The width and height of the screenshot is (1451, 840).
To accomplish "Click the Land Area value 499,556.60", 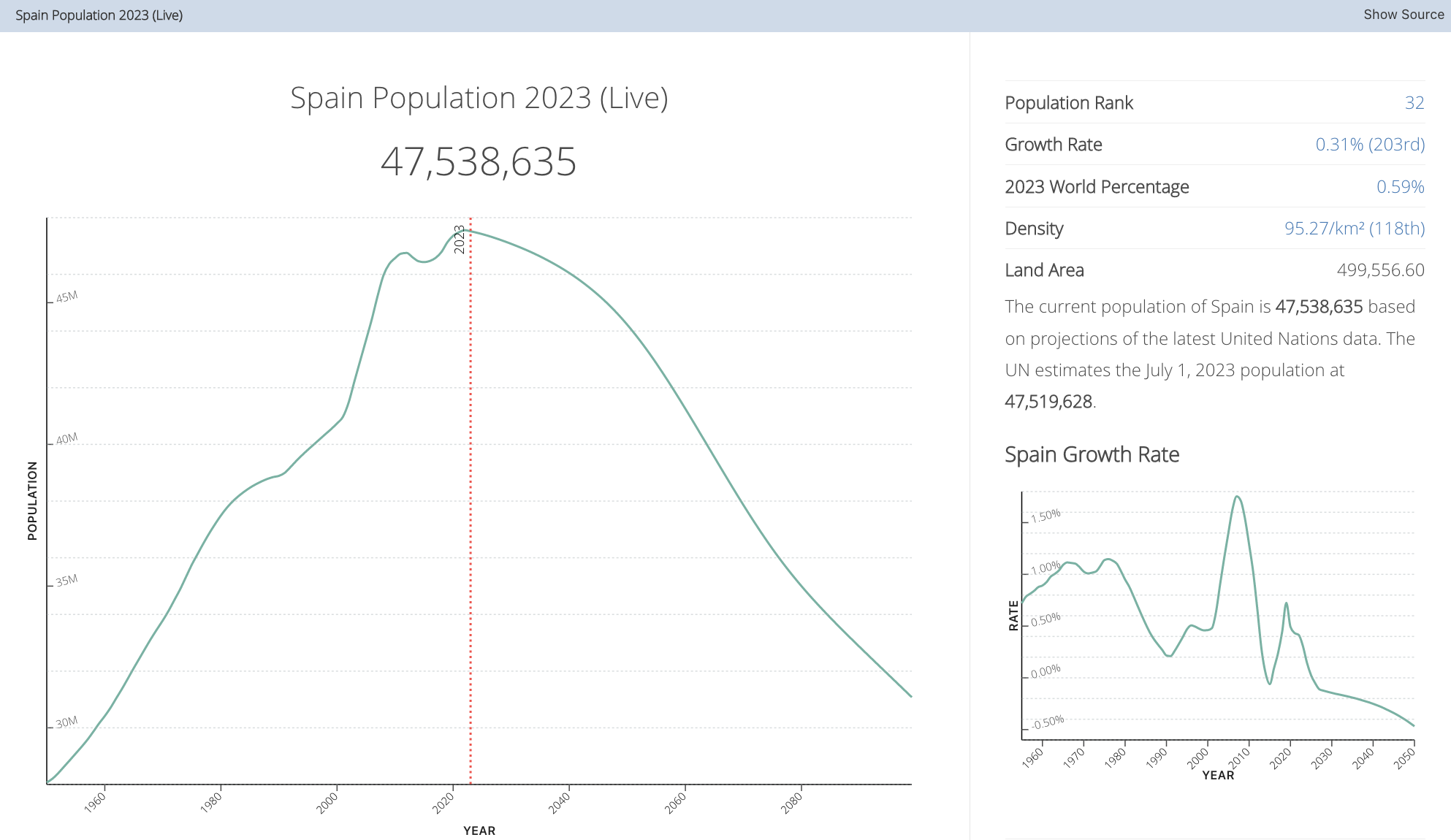I will tap(1380, 270).
